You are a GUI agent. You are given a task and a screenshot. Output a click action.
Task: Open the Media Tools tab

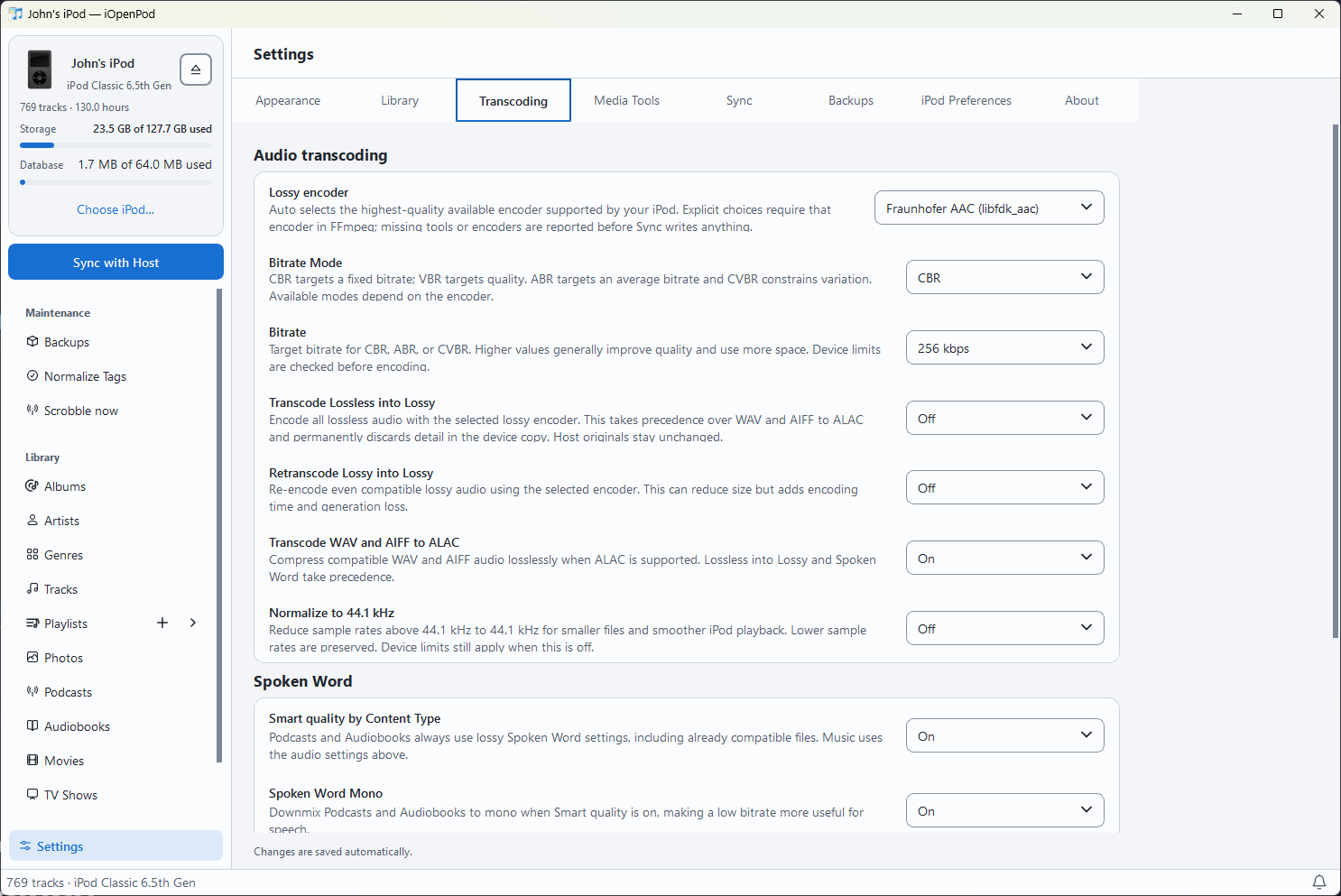[626, 100]
